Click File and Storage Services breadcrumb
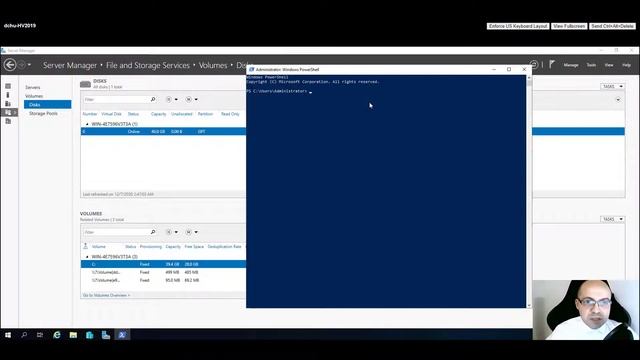Image resolution: width=640 pixels, height=360 pixels. click(x=148, y=65)
